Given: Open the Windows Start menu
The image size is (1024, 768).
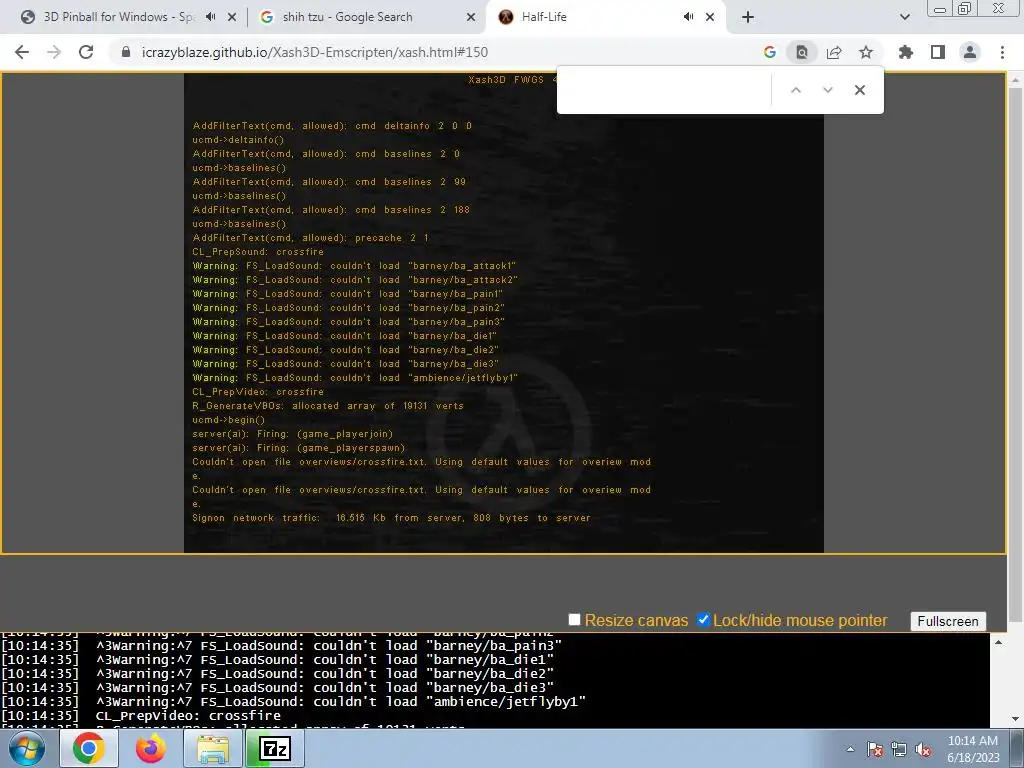Looking at the screenshot, I should coord(27,748).
